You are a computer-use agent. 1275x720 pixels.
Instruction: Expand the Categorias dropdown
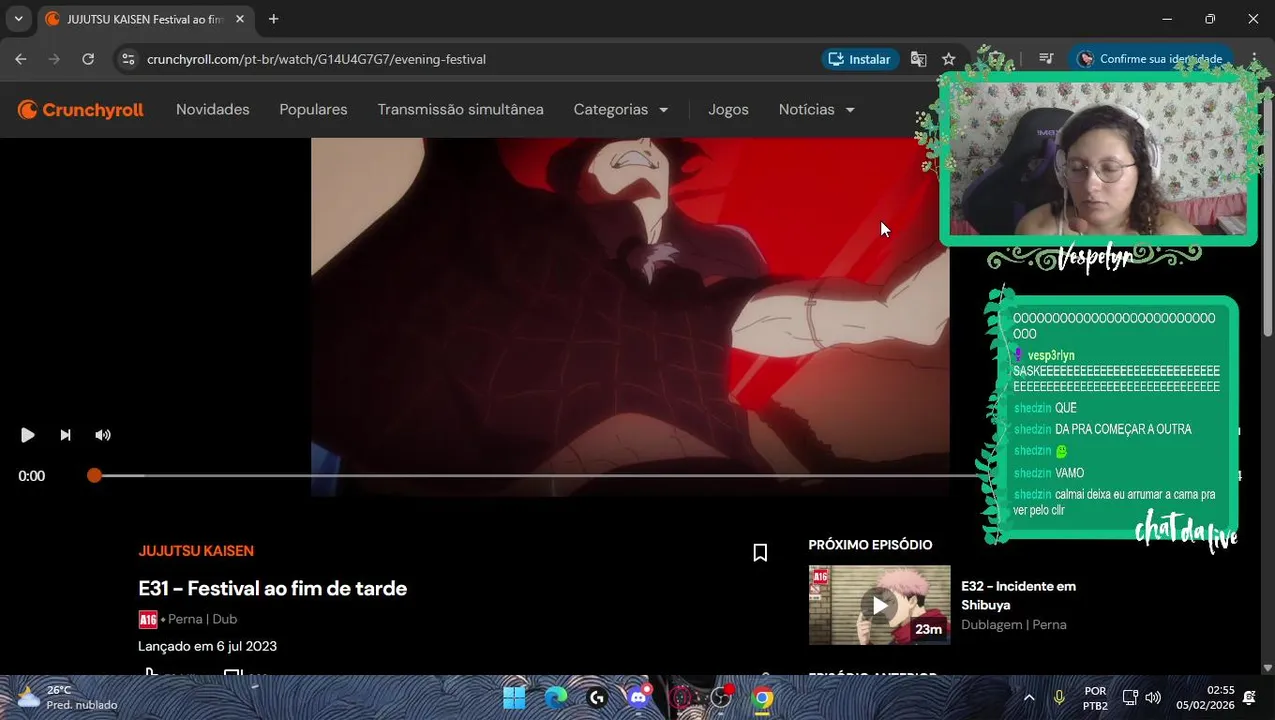point(620,110)
